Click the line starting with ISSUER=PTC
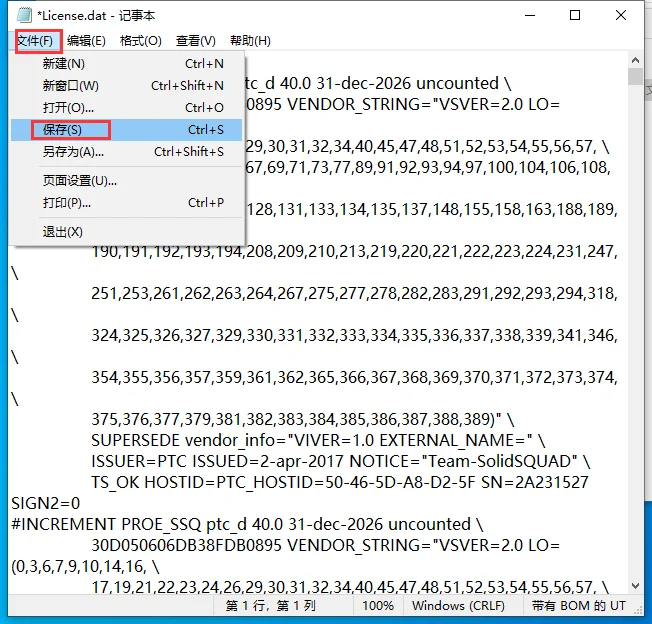 point(341,461)
